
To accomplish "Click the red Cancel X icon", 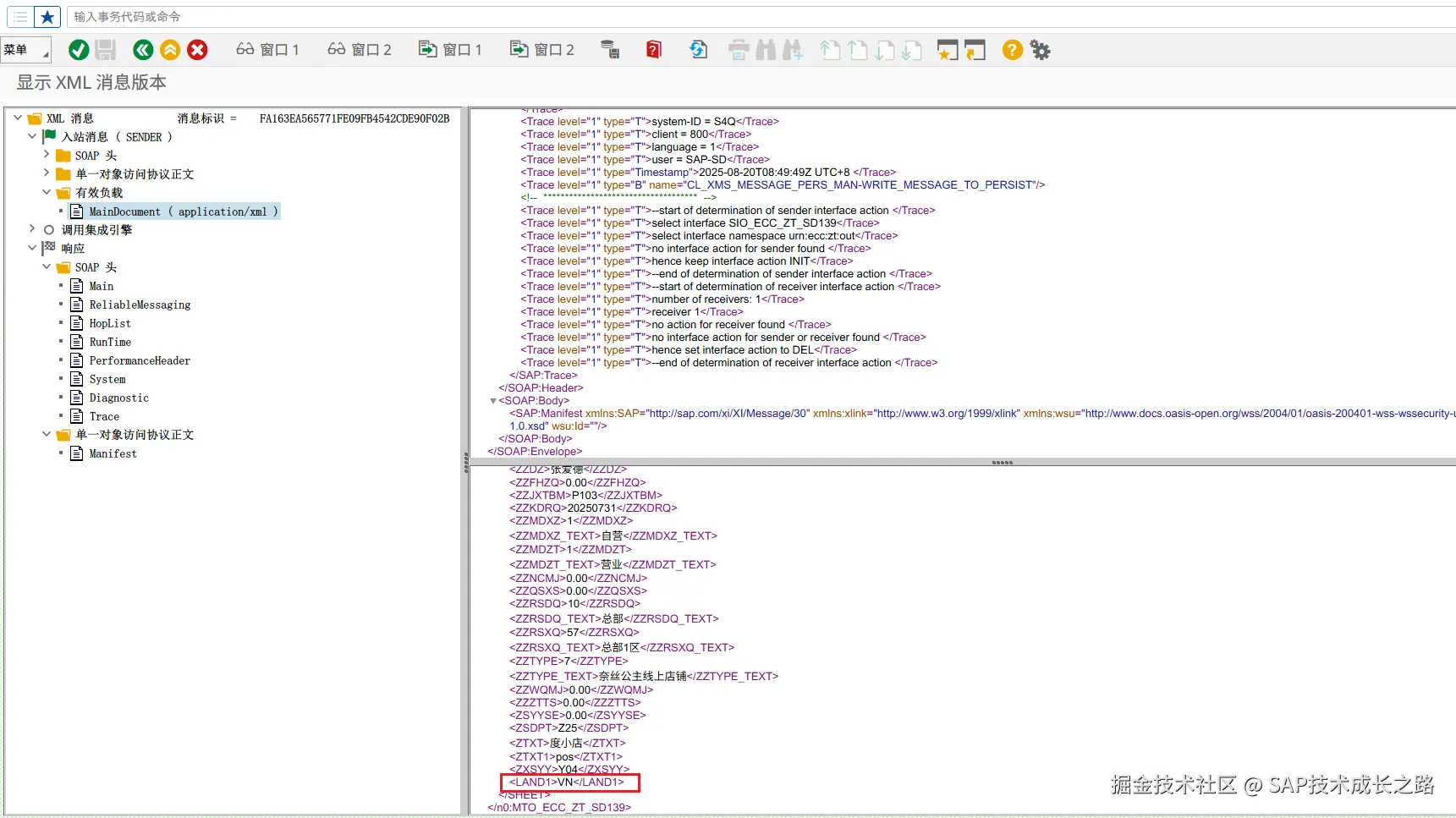I will [197, 51].
